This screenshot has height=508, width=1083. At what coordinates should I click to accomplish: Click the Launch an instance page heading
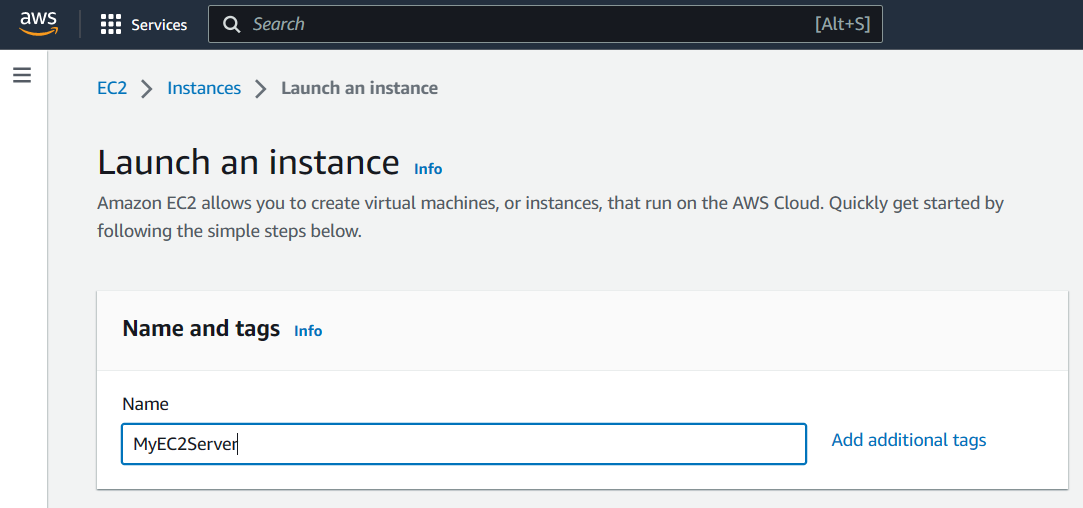click(x=249, y=162)
